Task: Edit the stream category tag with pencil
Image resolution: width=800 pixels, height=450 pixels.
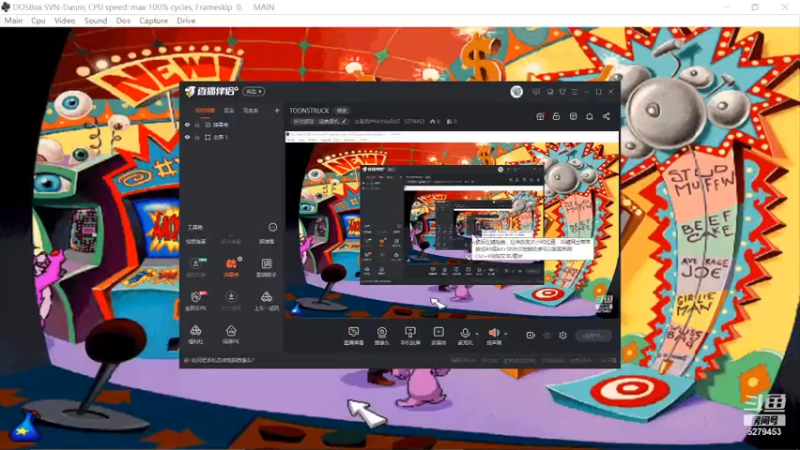Action: pos(319,121)
